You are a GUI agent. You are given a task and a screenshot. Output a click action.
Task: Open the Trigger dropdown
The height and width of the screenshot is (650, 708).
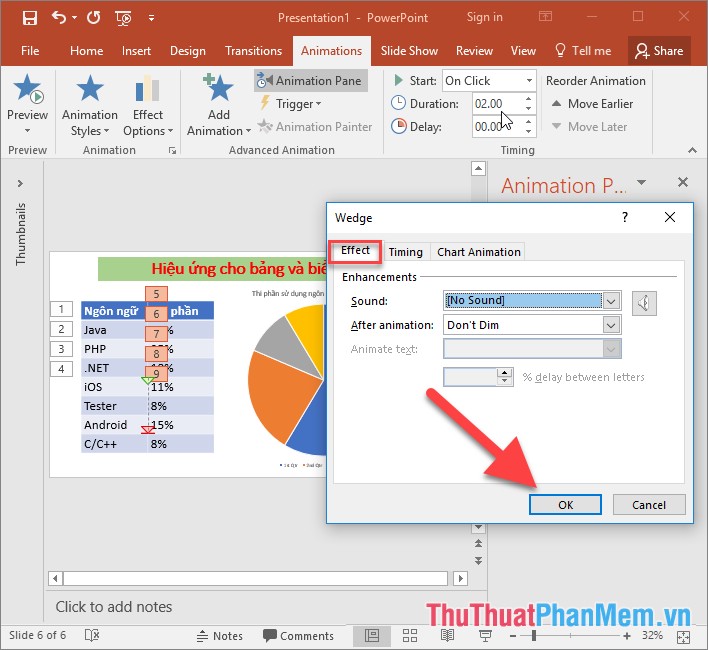pyautogui.click(x=291, y=104)
